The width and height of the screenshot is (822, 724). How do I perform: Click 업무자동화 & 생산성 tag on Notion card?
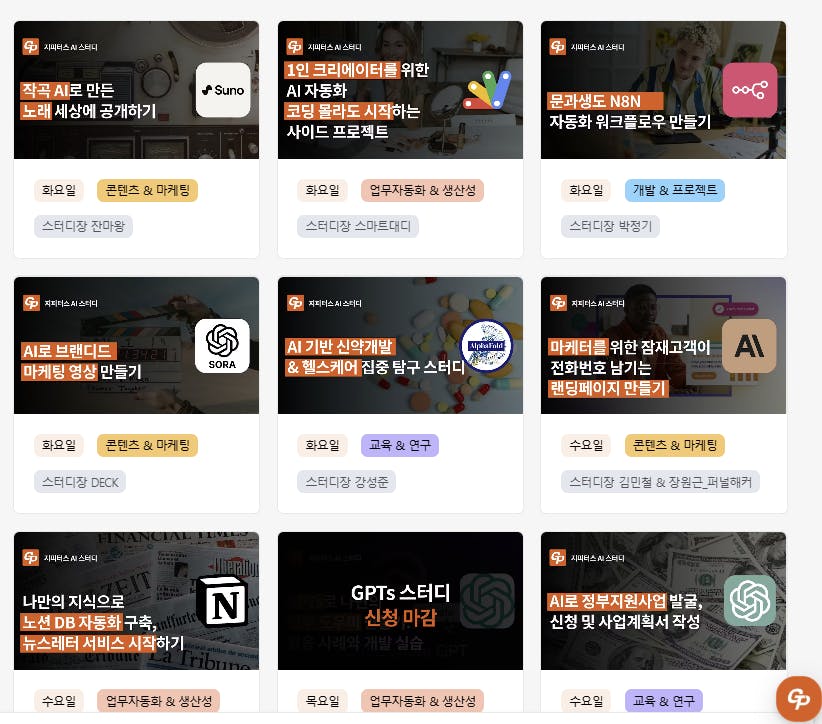pyautogui.click(x=159, y=701)
